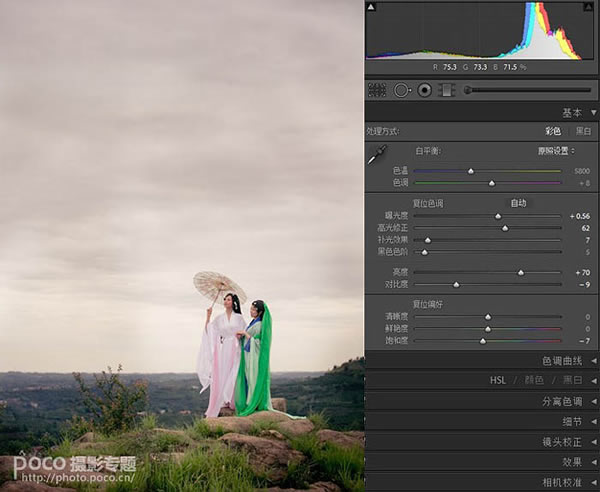Image resolution: width=600 pixels, height=492 pixels.
Task: Select the spot removal tool
Action: pyautogui.click(x=402, y=90)
